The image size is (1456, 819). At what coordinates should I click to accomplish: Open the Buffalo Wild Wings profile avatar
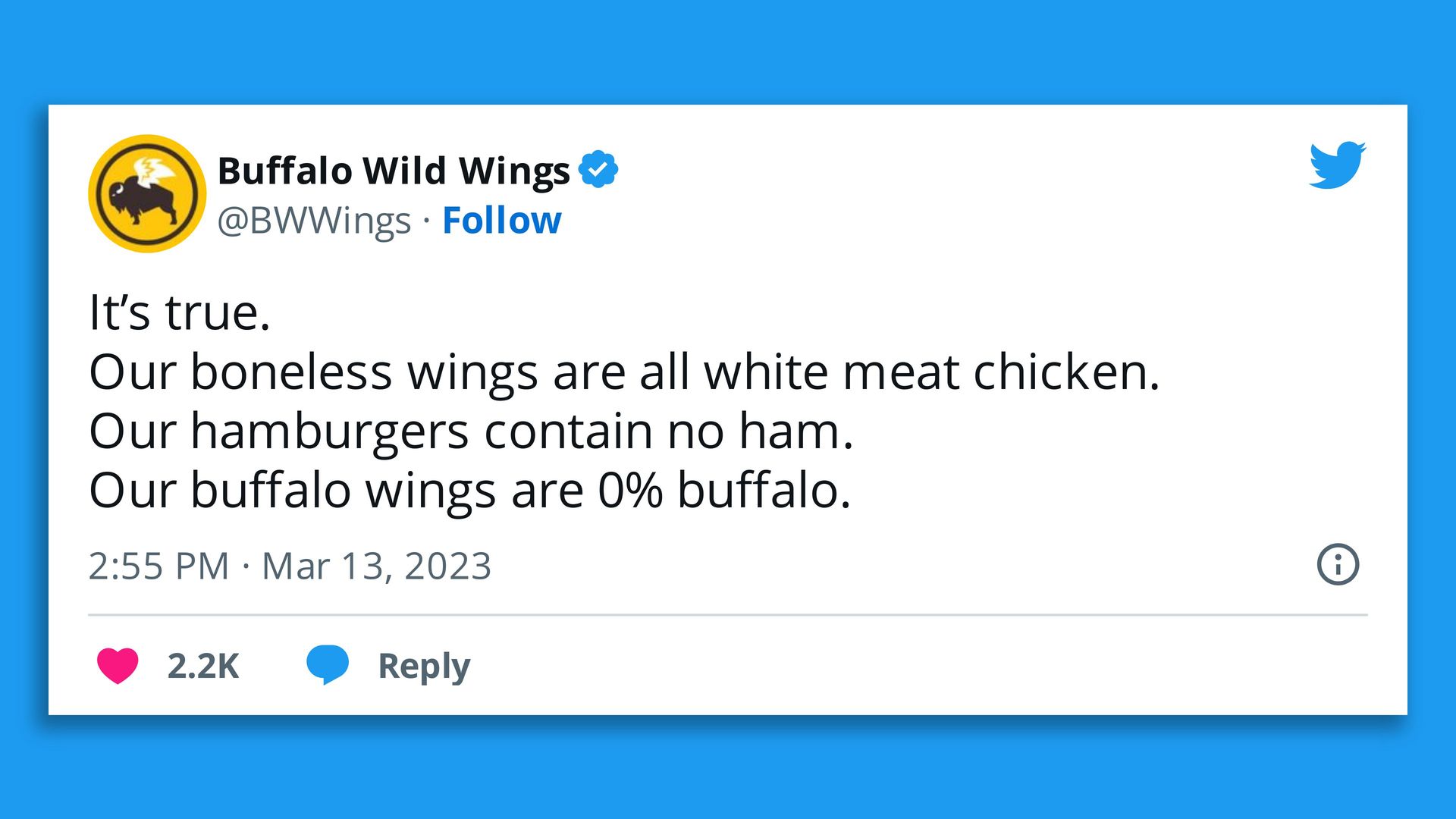click(147, 193)
